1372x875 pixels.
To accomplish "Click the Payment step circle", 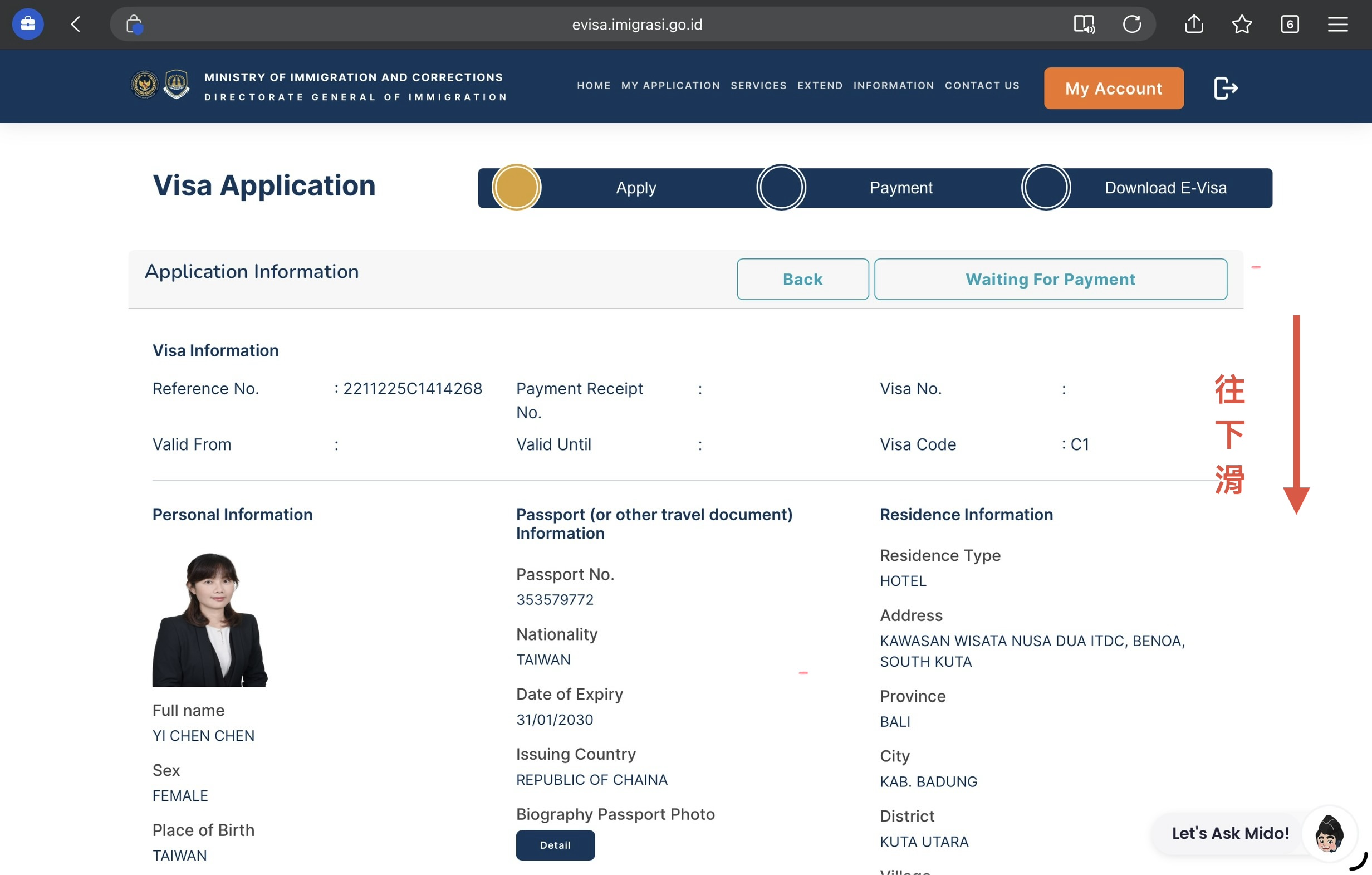I will point(781,188).
